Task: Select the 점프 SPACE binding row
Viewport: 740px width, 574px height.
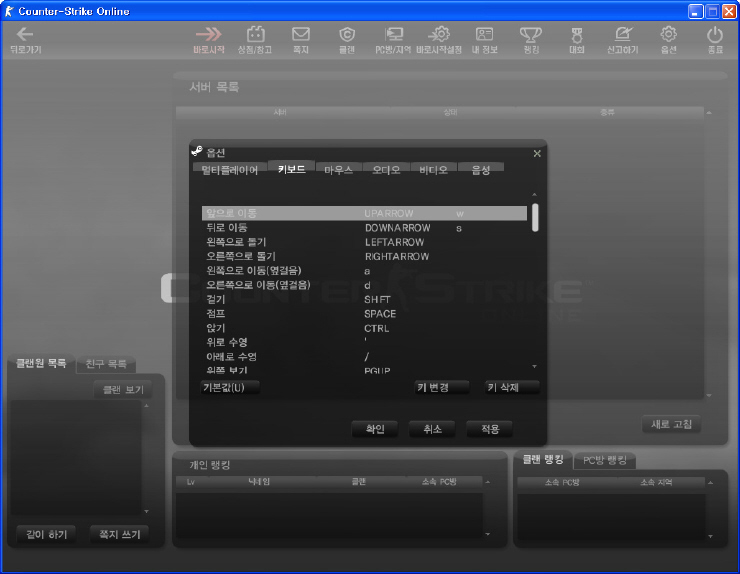Action: (x=364, y=314)
